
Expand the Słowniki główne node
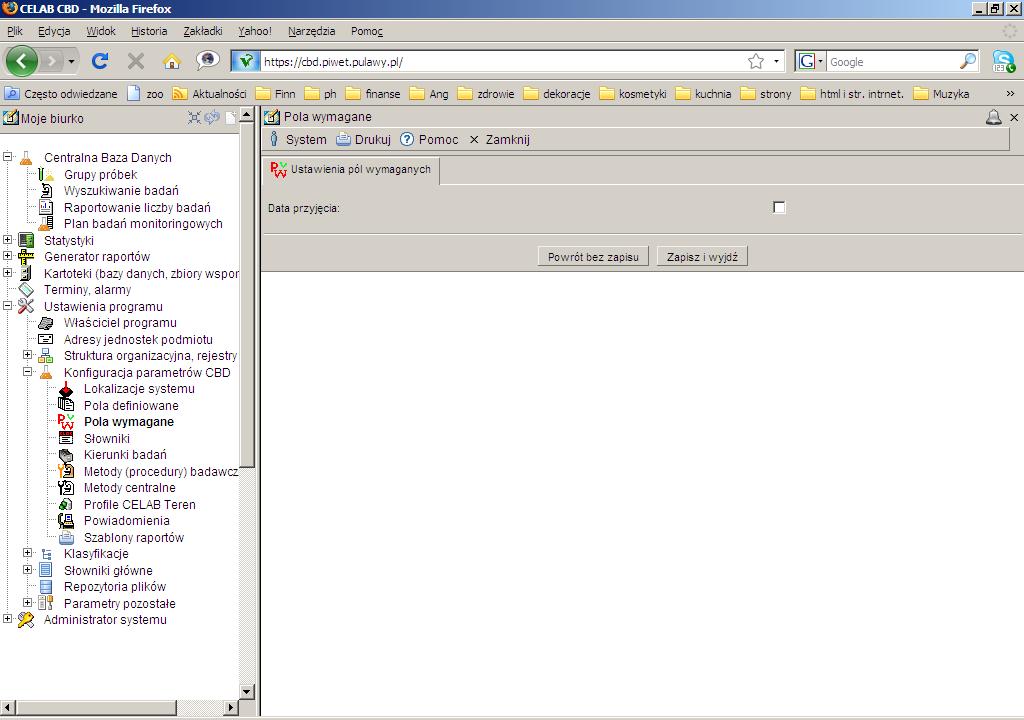27,570
